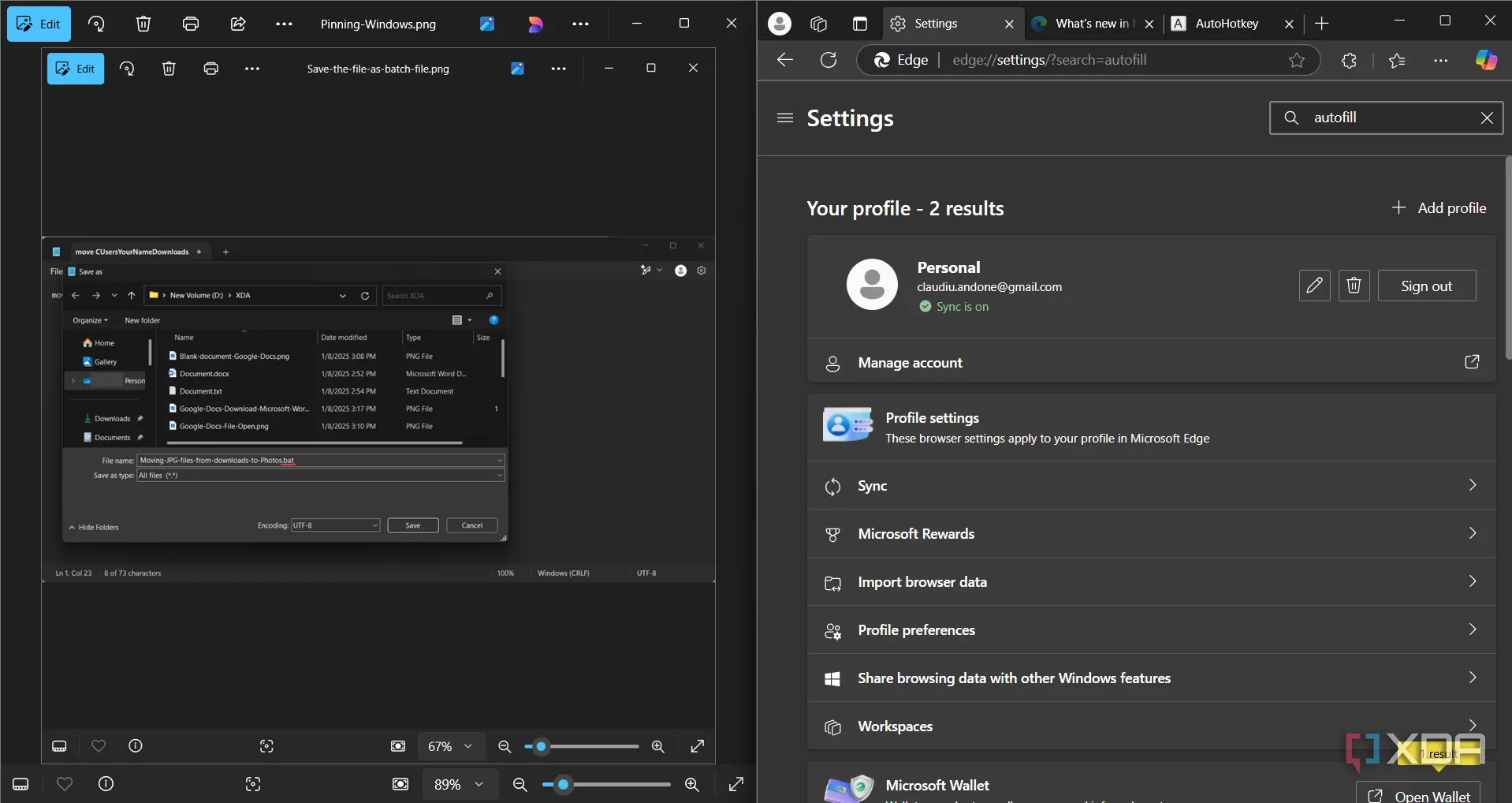The height and width of the screenshot is (803, 1512).
Task: Delete the Personal profile with the trash icon
Action: [x=1354, y=286]
